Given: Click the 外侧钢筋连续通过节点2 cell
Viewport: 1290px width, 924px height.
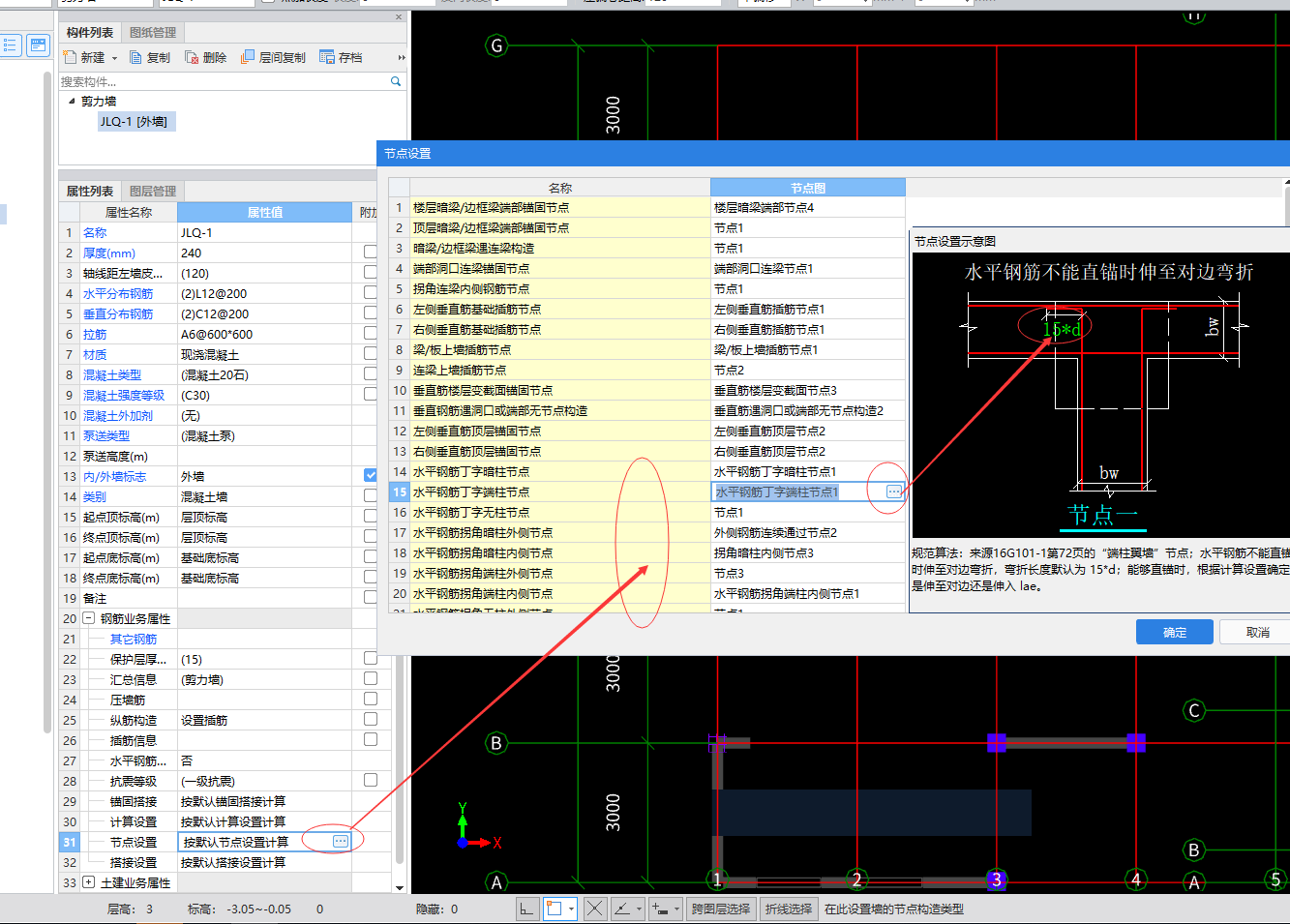Looking at the screenshot, I should click(808, 532).
